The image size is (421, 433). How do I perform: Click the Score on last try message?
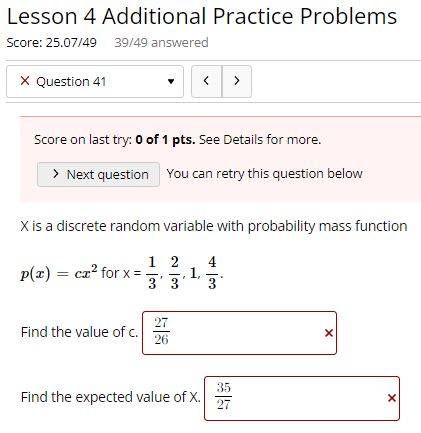click(178, 140)
